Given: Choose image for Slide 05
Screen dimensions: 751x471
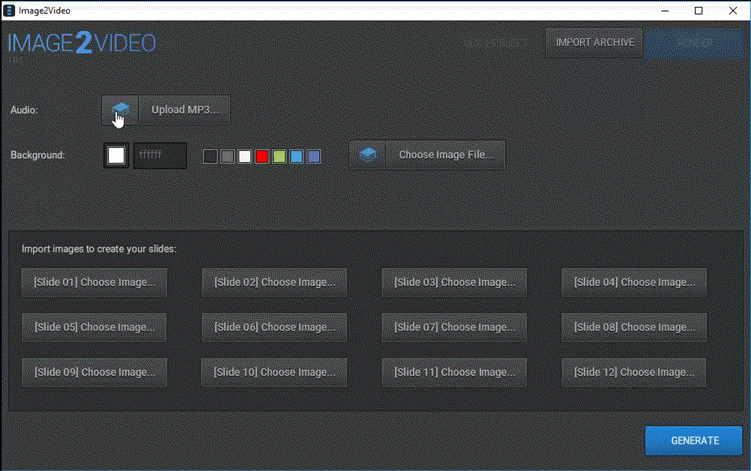Looking at the screenshot, I should click(94, 327).
